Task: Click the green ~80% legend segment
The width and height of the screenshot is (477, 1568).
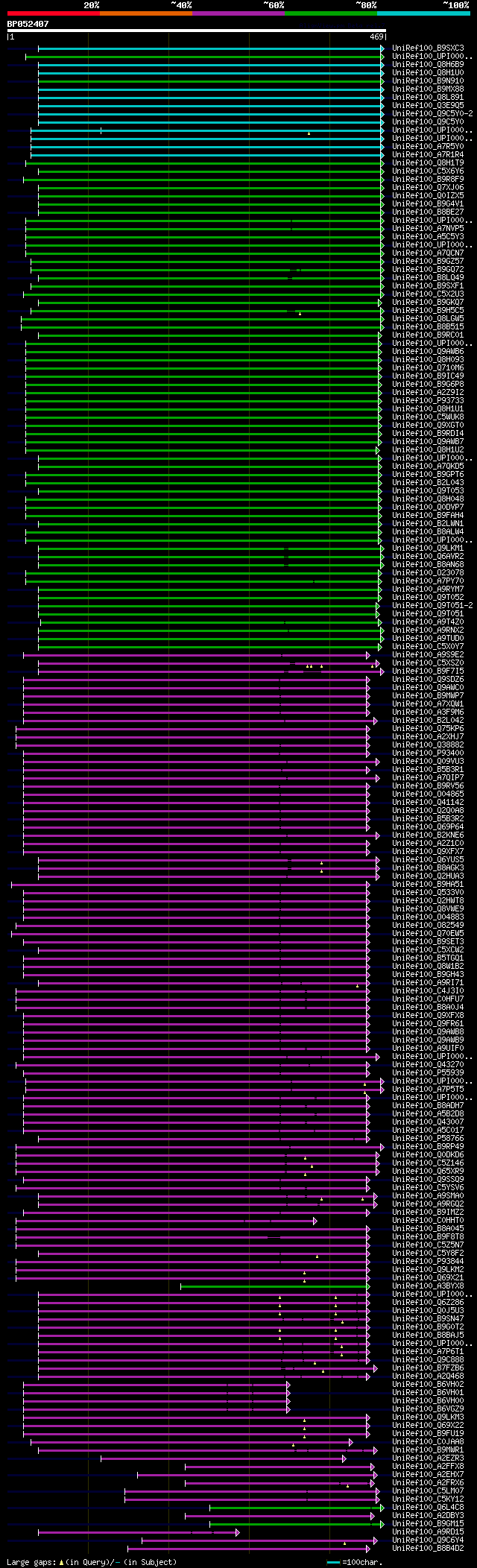Action: coord(331,13)
